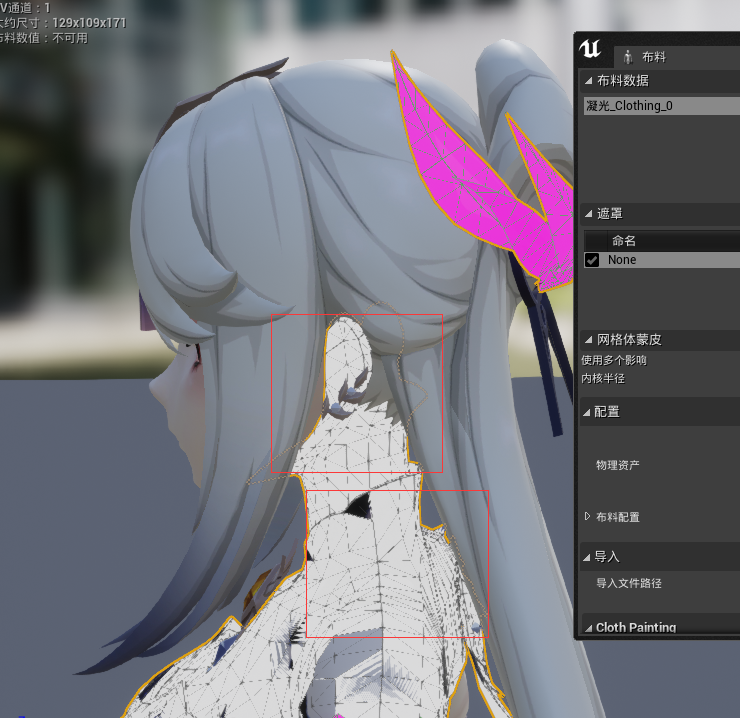The image size is (740, 718).
Task: Toggle the None mask checkbox
Action: tap(592, 260)
